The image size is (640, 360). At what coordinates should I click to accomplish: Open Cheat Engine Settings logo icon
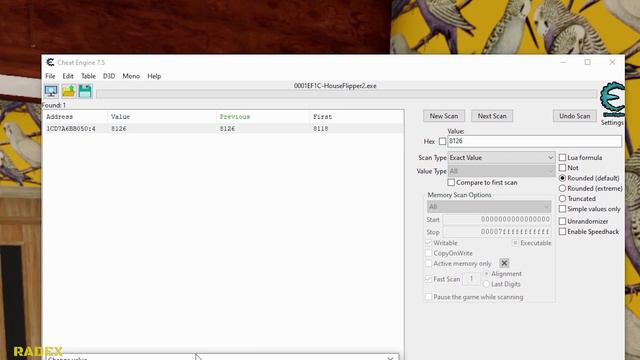point(612,100)
